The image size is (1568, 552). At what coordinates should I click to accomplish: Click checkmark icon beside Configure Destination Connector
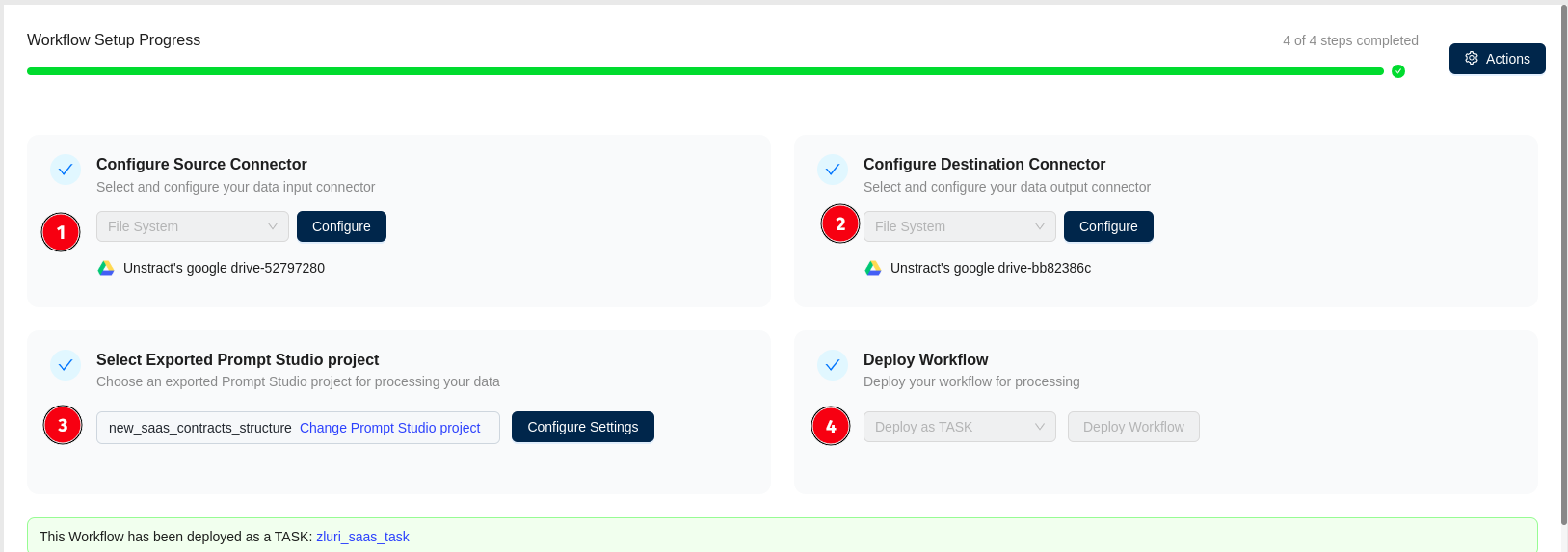tap(833, 170)
